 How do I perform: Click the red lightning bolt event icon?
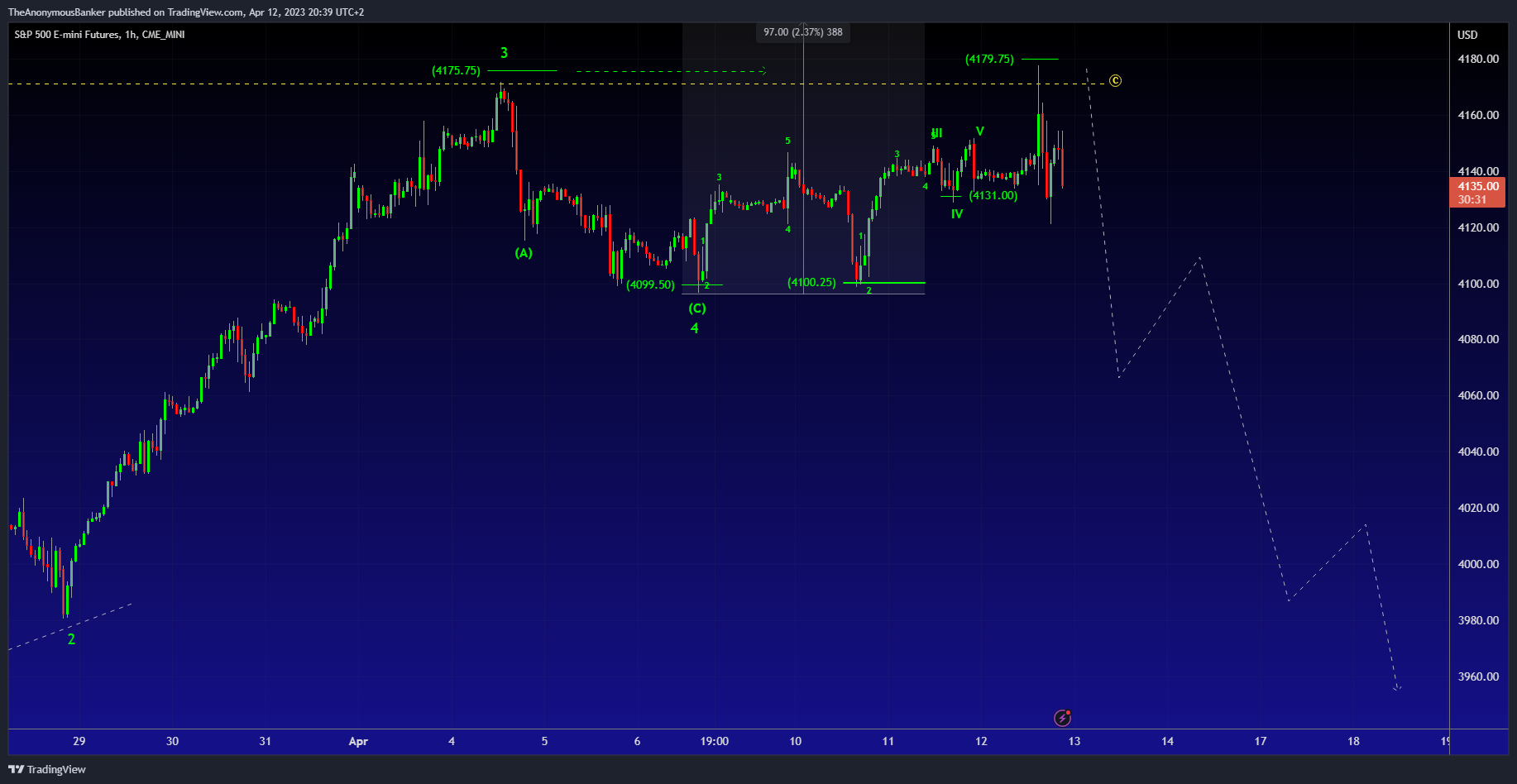pos(1063,718)
